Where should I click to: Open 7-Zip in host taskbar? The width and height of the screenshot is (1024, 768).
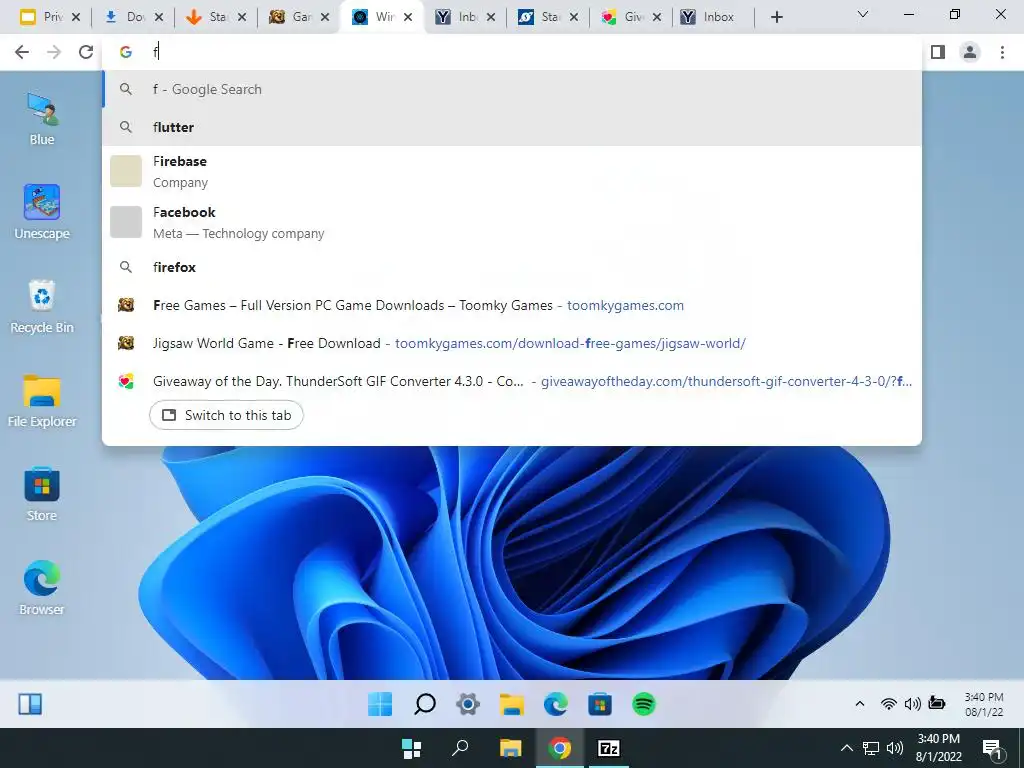609,748
